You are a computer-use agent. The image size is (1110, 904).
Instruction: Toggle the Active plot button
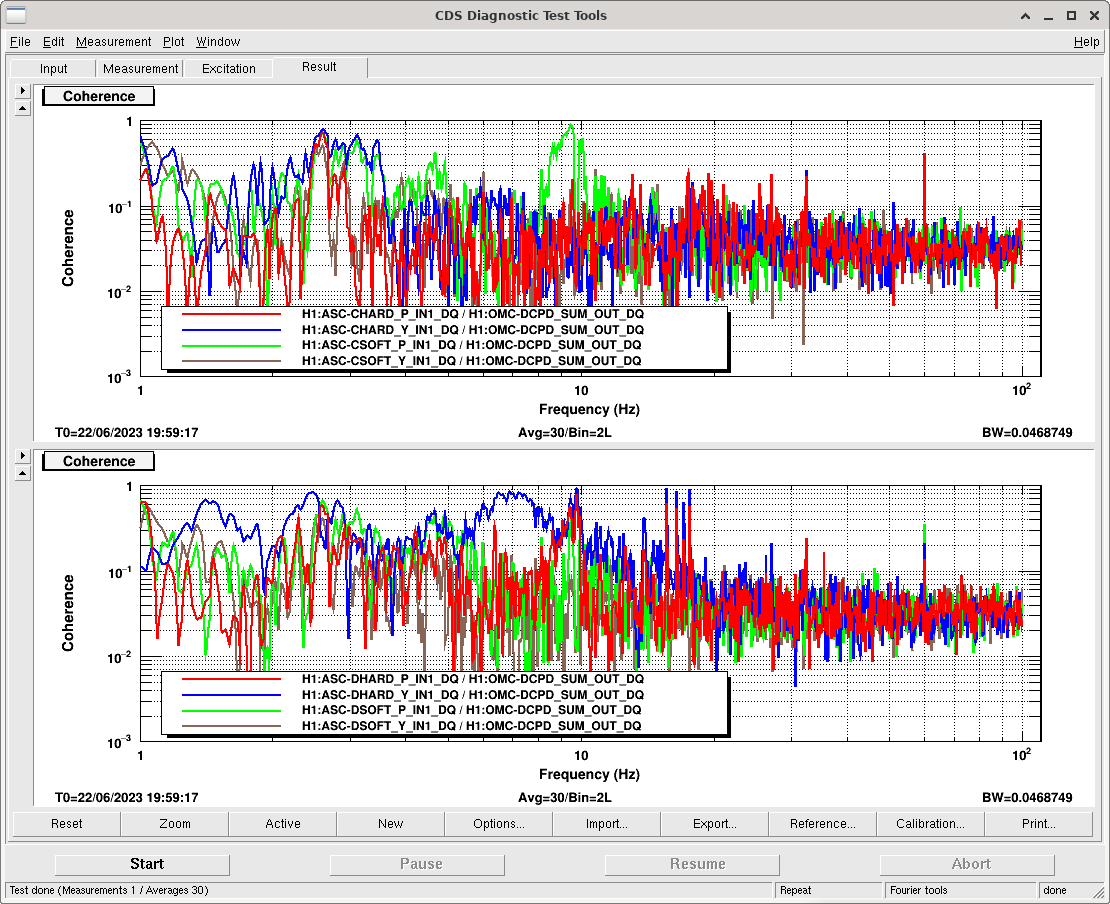point(283,824)
